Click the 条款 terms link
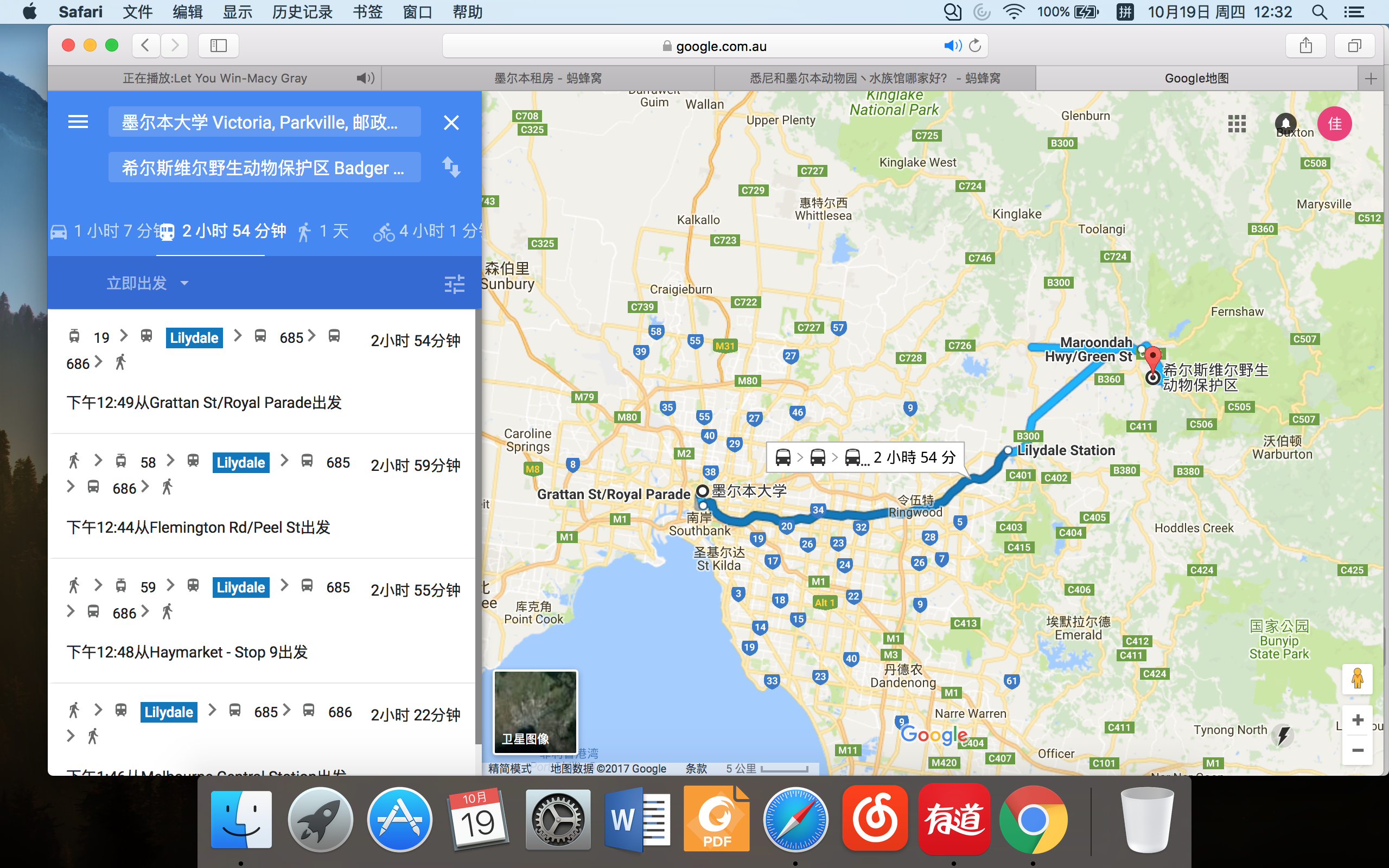 [x=696, y=768]
